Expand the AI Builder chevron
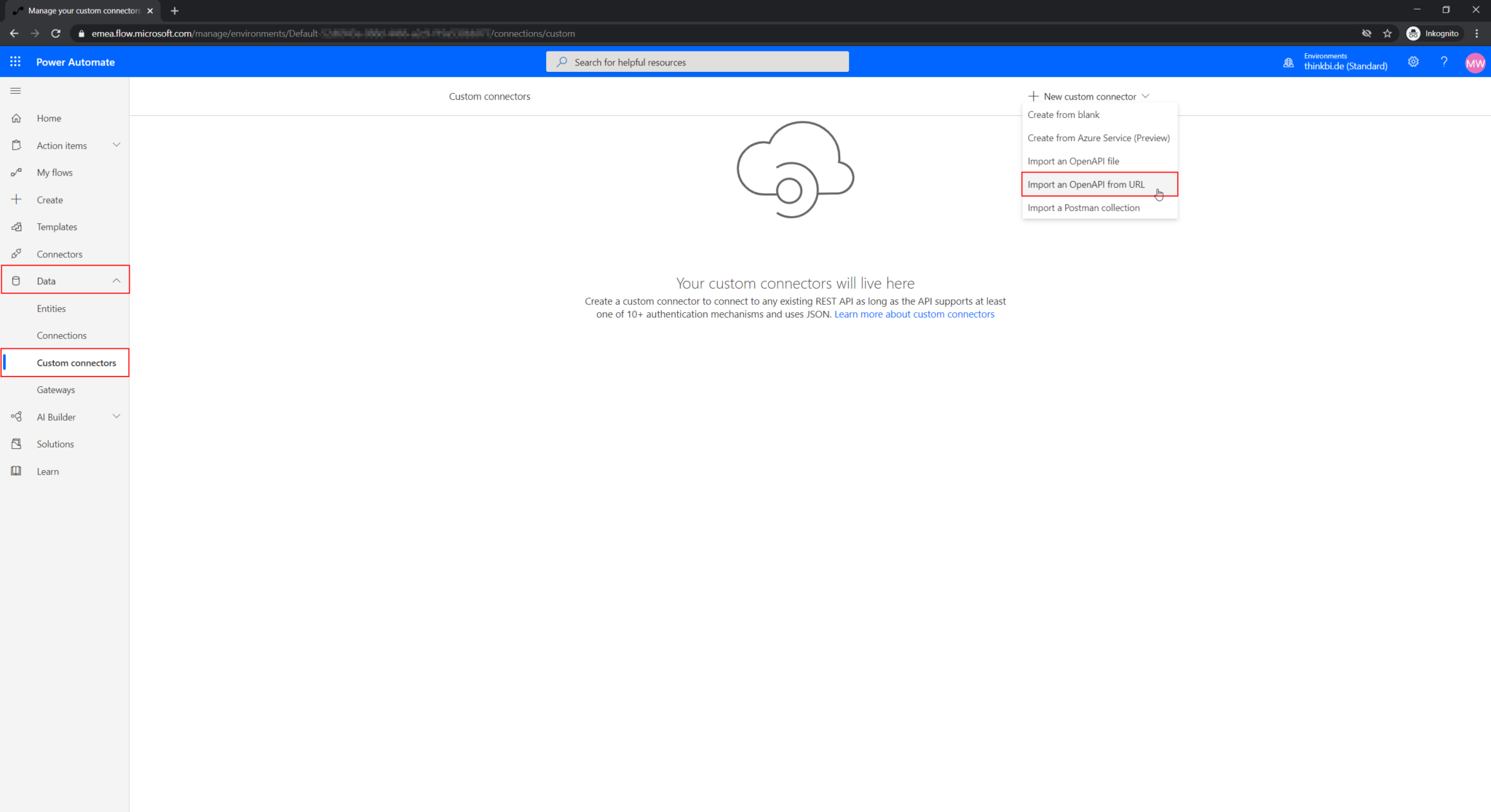This screenshot has width=1491, height=812. 116,416
